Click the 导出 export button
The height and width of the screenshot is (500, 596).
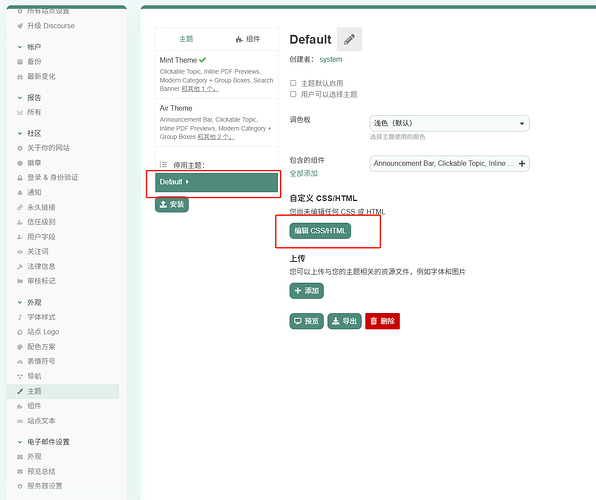[344, 321]
